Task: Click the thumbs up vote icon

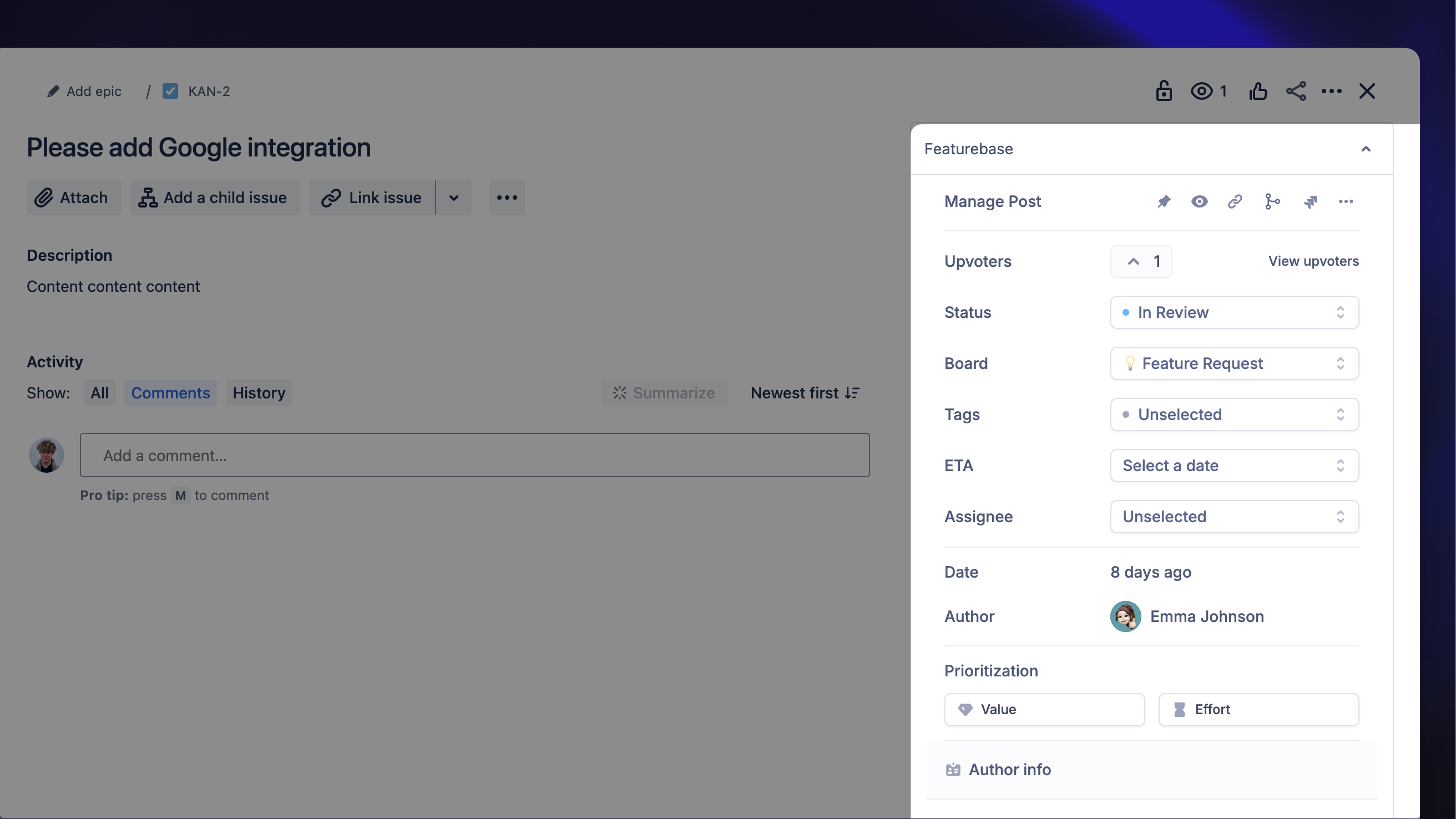Action: point(1258,91)
